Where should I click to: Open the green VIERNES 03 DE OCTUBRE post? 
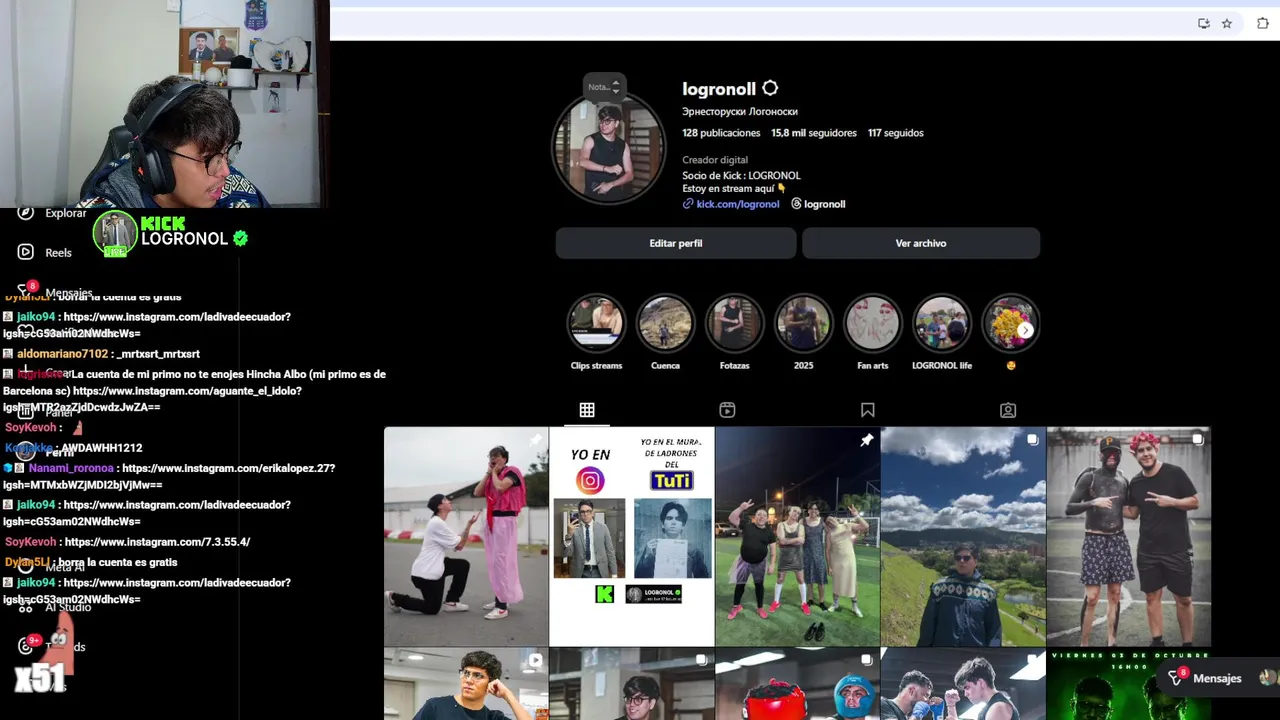(x=1128, y=684)
